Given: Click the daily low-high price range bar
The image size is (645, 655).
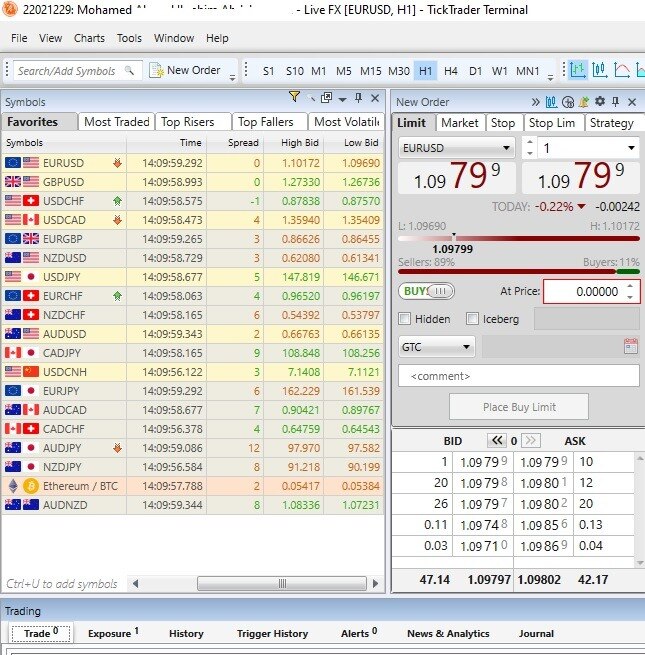Looking at the screenshot, I should 519,239.
